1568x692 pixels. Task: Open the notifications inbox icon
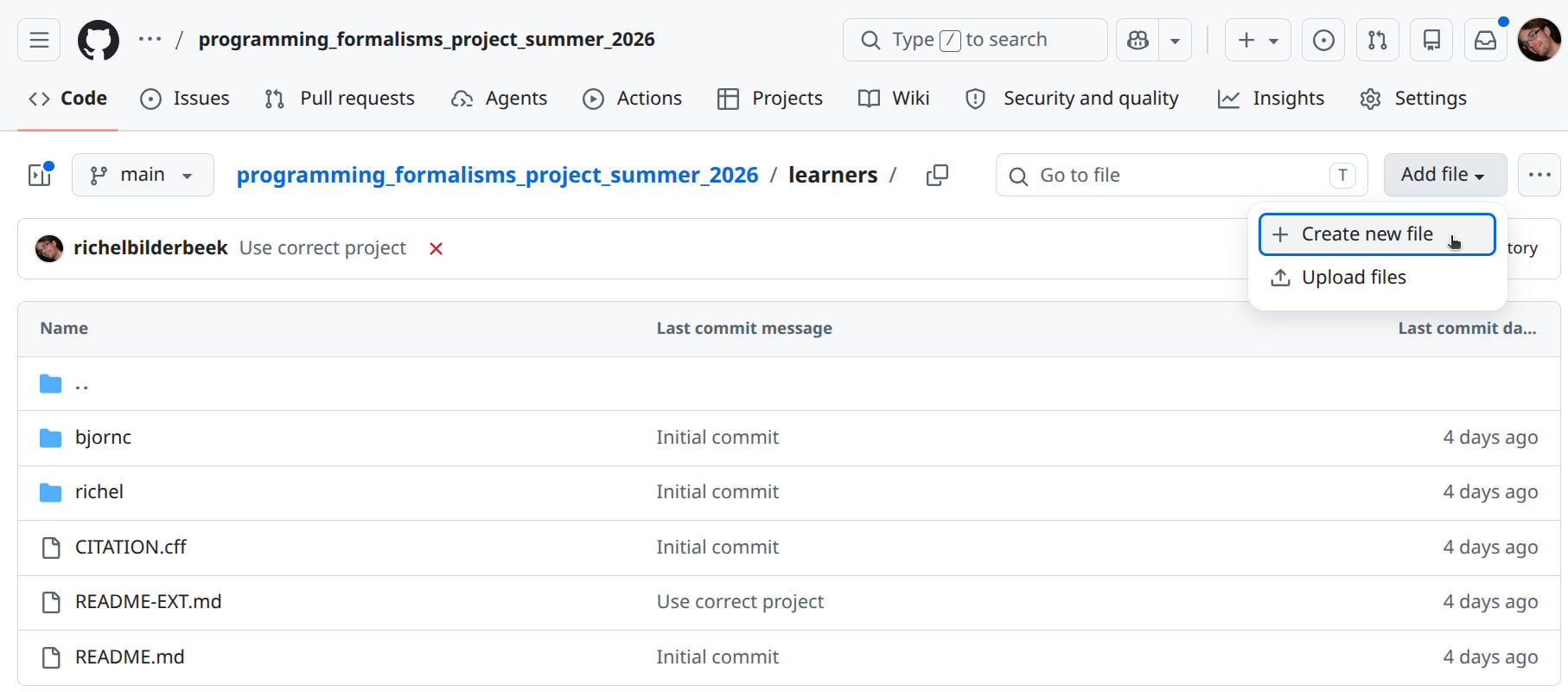coord(1485,40)
